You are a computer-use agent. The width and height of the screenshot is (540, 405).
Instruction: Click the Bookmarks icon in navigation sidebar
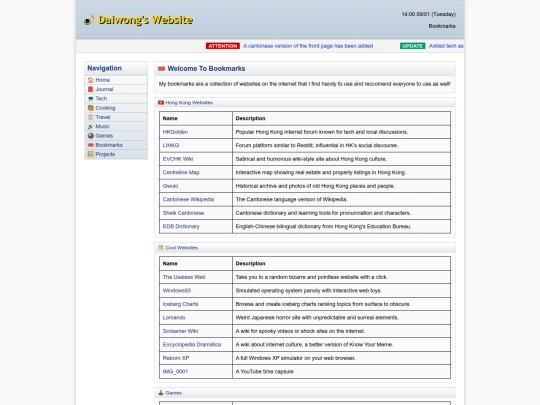point(91,145)
